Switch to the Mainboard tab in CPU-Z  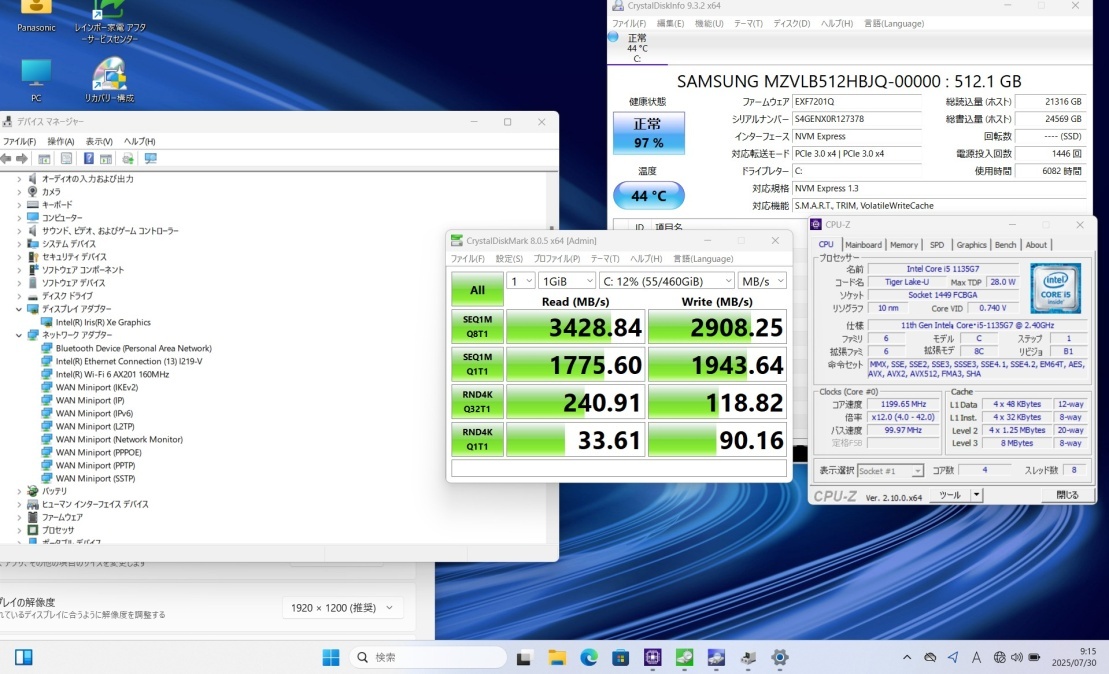click(x=864, y=245)
